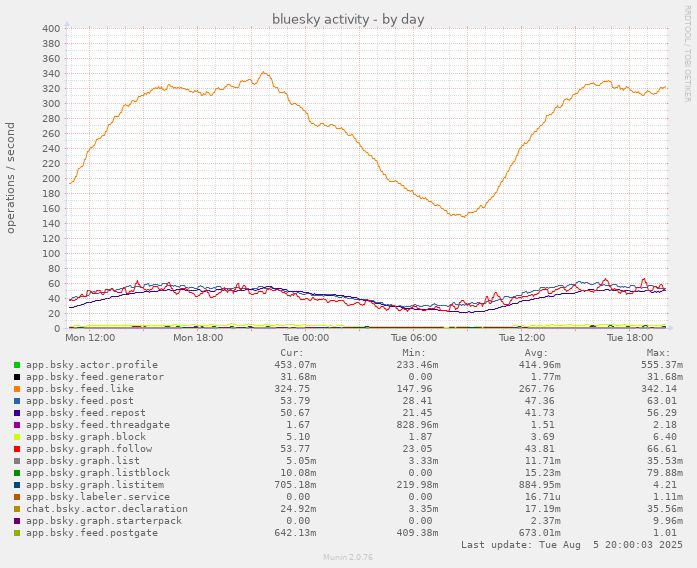Click the 'Tue 12:00' x-axis label
Viewport: 697px width, 568px height.
coord(522,338)
